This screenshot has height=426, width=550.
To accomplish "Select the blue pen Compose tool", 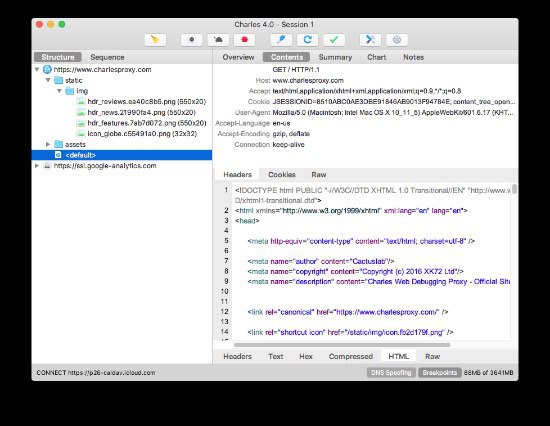I will tap(281, 40).
